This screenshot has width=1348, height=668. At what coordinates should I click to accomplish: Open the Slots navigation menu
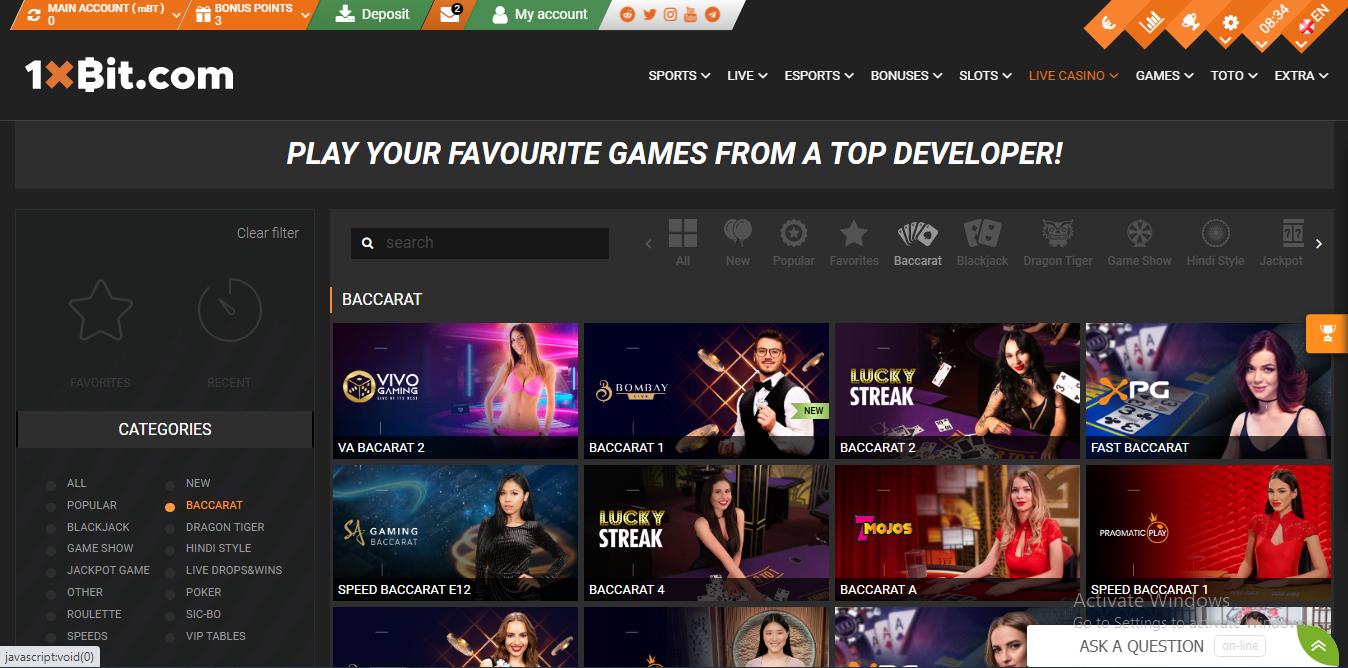pos(984,75)
